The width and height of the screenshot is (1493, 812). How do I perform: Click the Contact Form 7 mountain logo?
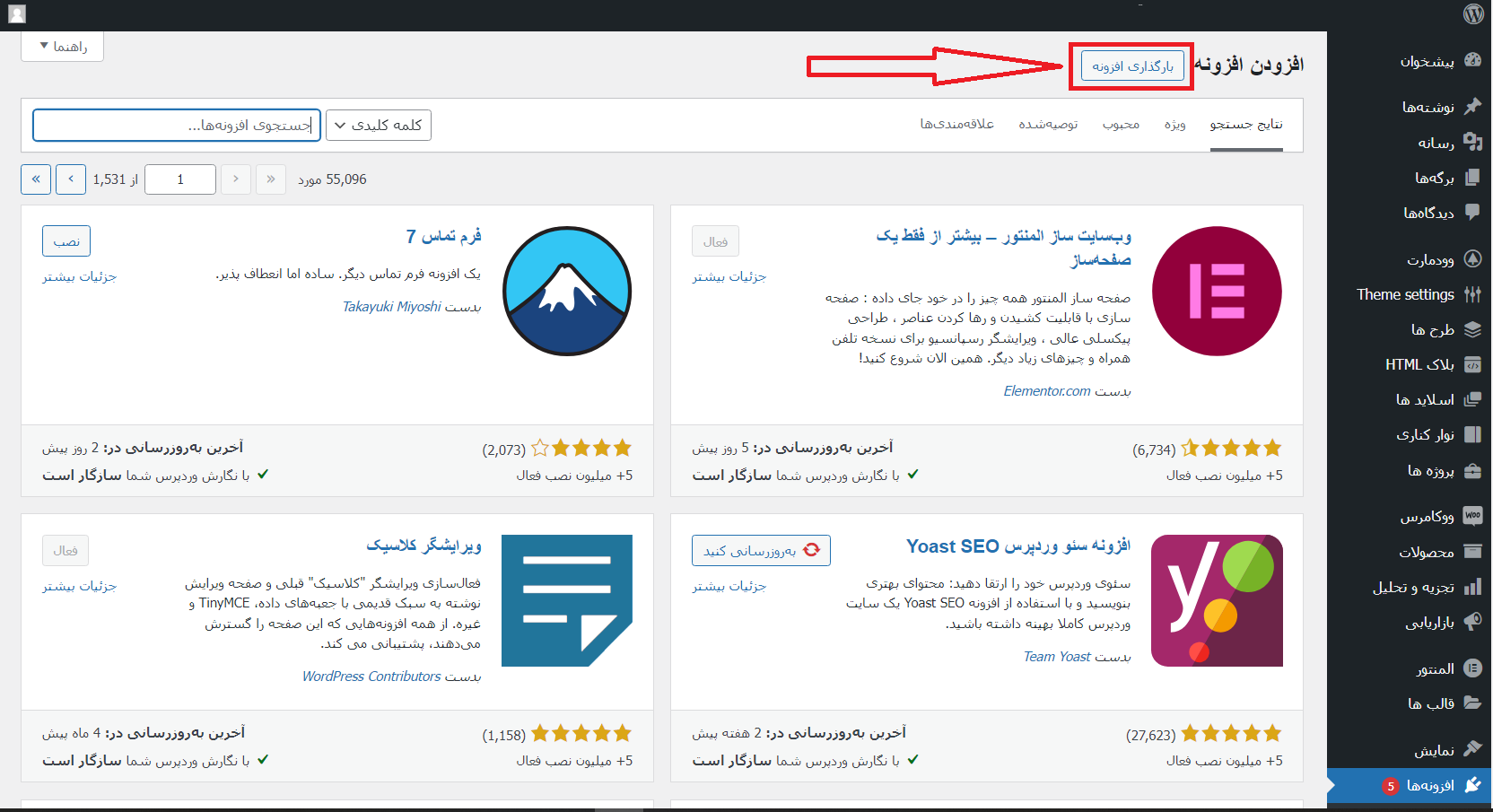[x=567, y=292]
